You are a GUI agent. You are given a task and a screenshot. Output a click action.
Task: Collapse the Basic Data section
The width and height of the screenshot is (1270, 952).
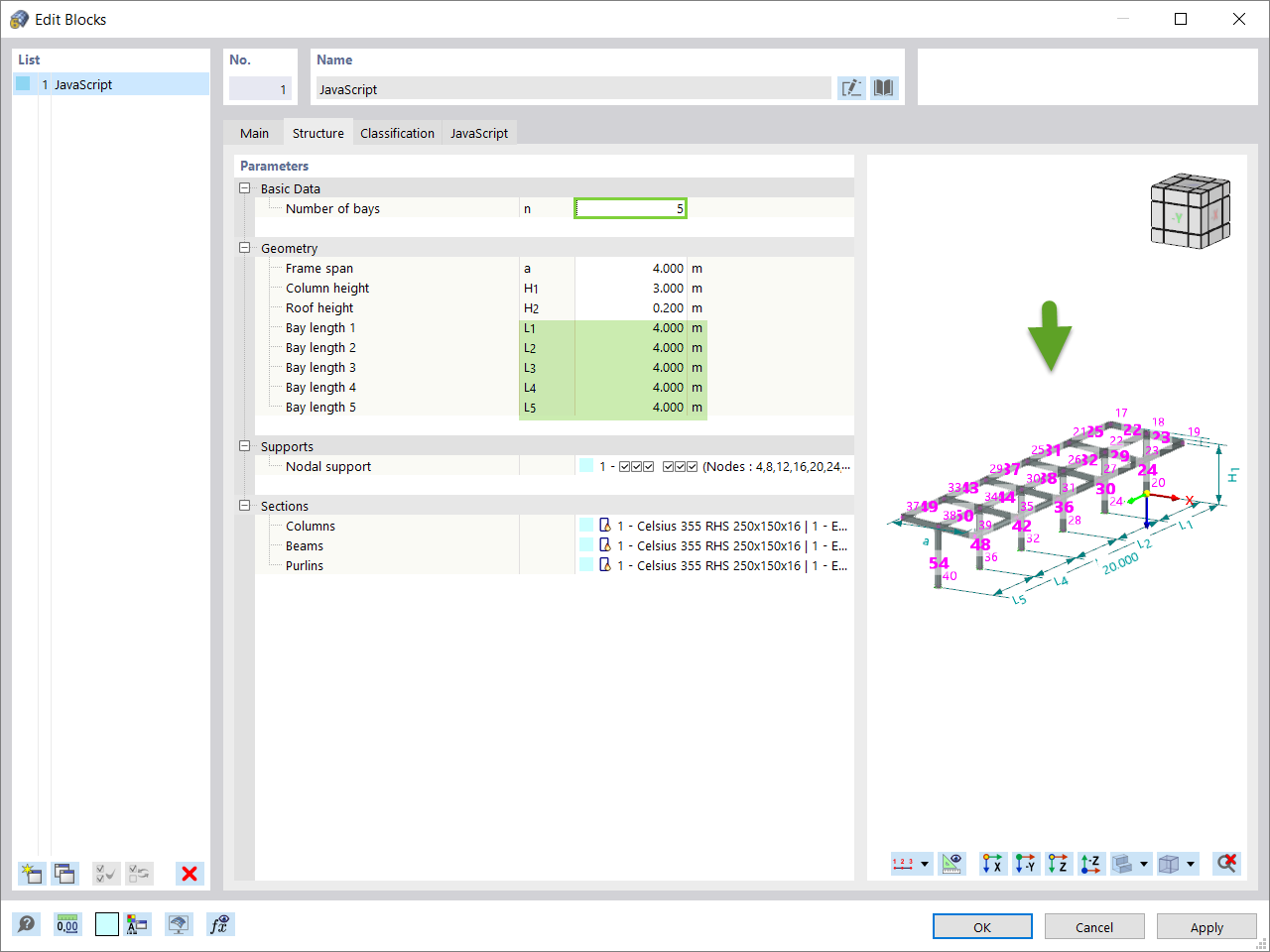click(x=244, y=188)
